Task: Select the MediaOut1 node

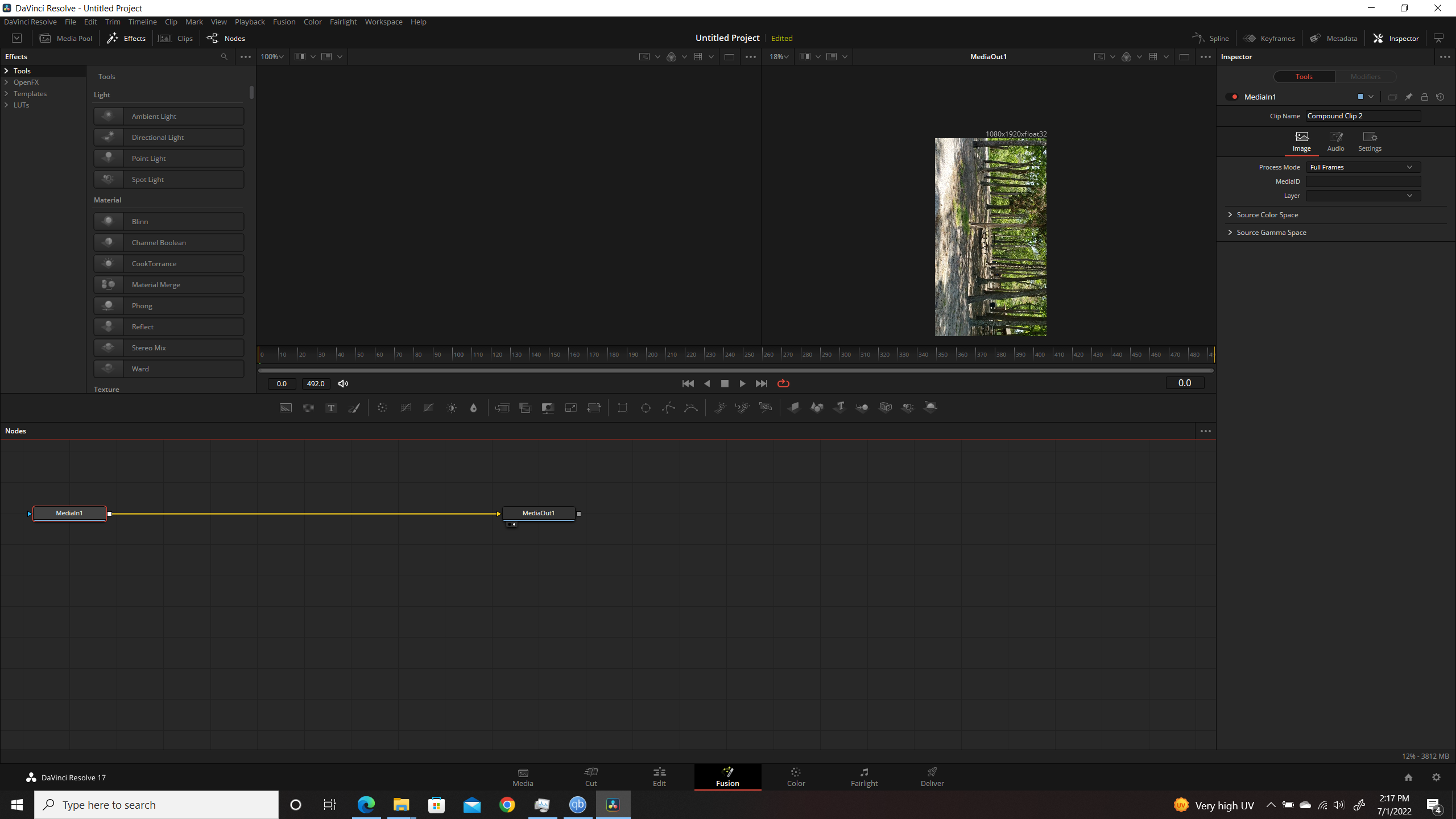Action: coord(539,513)
